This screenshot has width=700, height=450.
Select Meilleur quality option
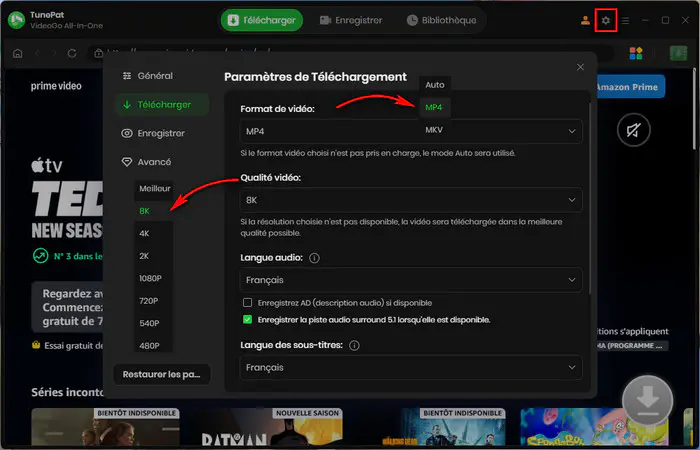tap(154, 188)
